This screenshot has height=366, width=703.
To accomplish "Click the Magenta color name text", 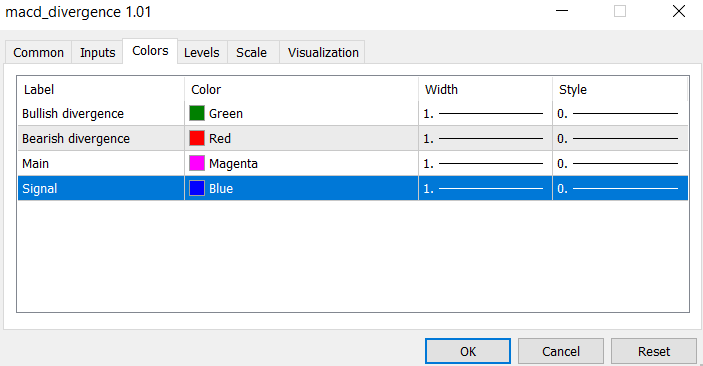I will [x=233, y=164].
